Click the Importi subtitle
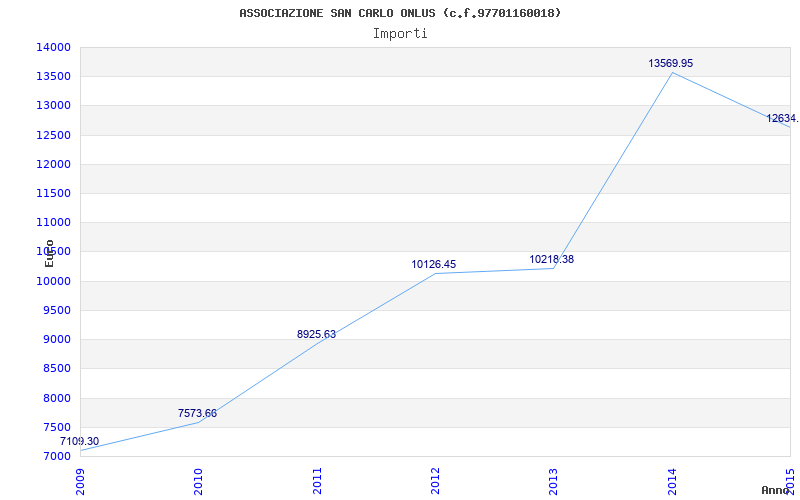The width and height of the screenshot is (800, 500). point(400,34)
